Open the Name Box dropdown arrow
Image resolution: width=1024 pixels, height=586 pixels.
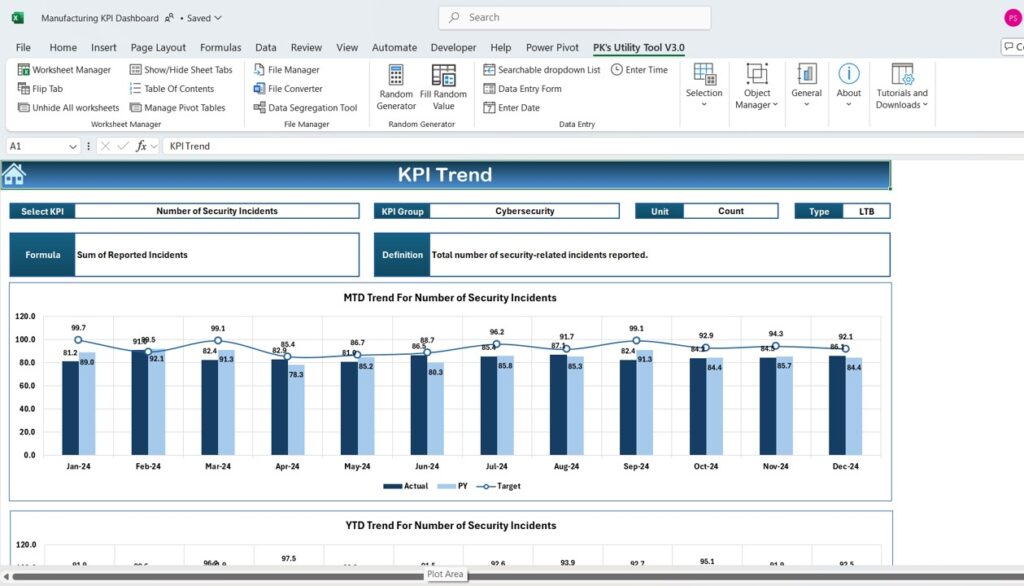tap(72, 146)
